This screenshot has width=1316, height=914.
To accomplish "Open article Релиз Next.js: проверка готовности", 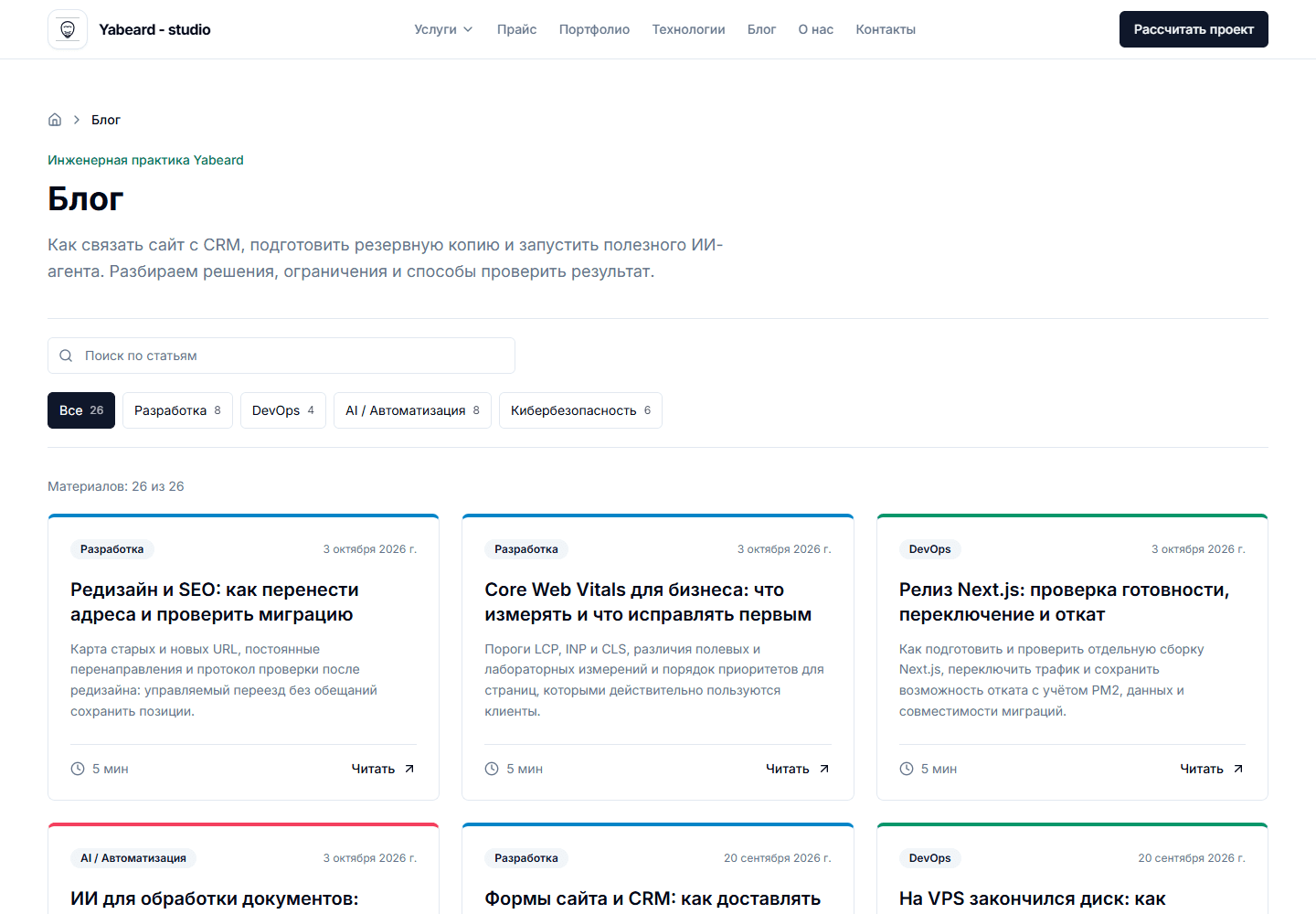I will pos(1064,602).
